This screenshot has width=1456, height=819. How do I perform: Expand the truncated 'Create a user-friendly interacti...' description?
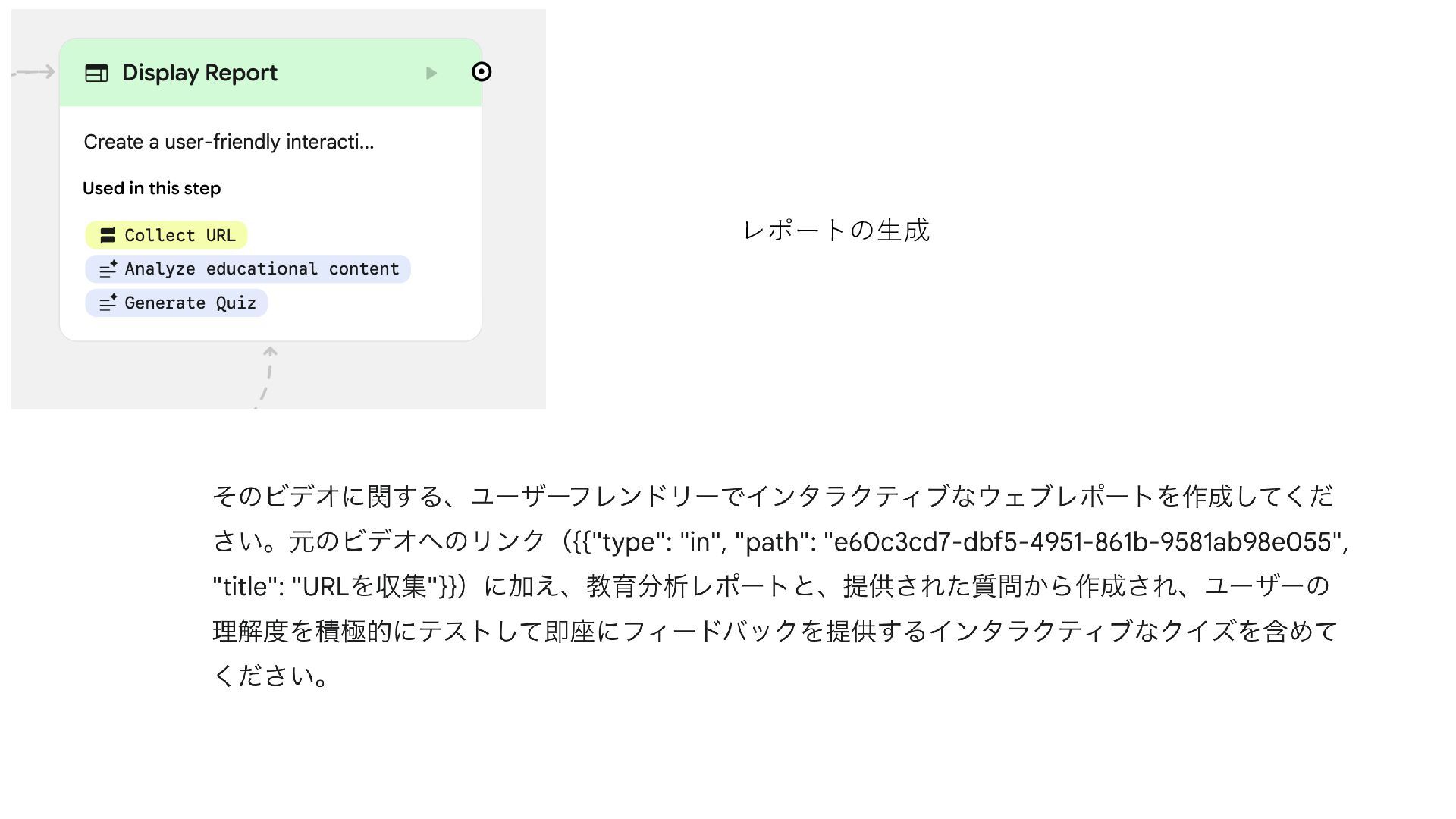coord(228,142)
